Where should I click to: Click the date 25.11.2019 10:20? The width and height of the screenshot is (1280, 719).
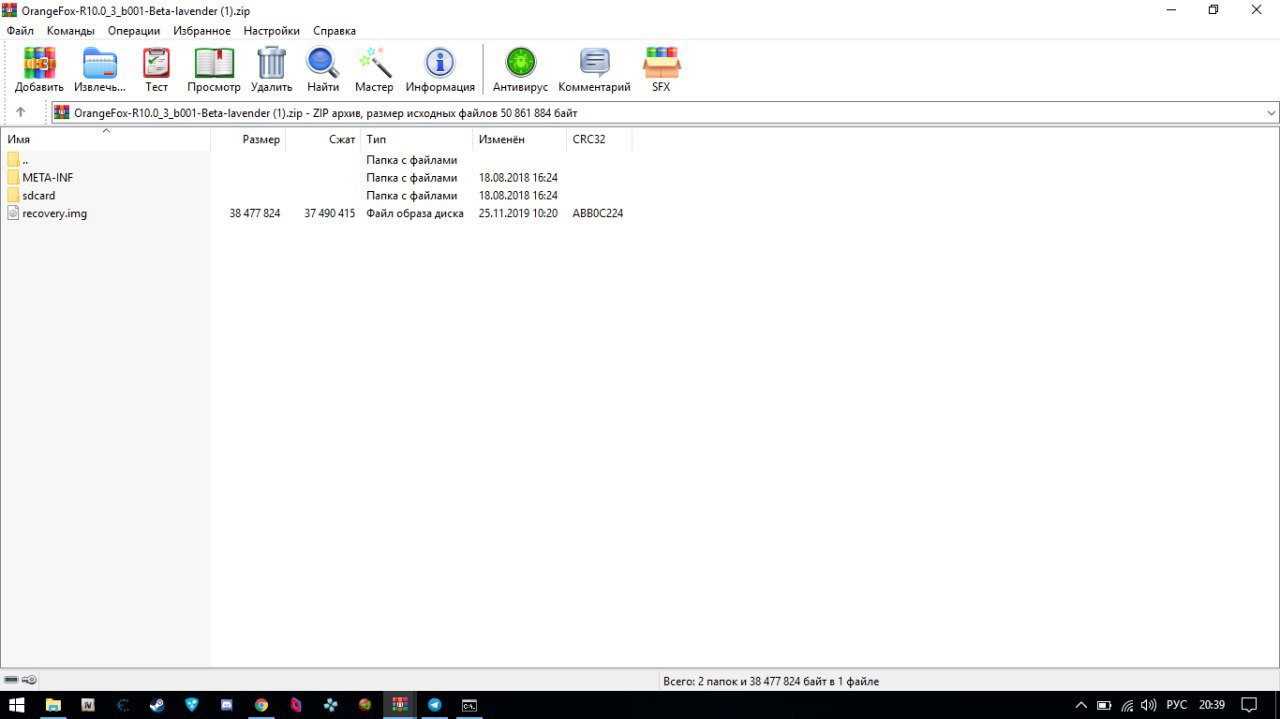pos(518,214)
